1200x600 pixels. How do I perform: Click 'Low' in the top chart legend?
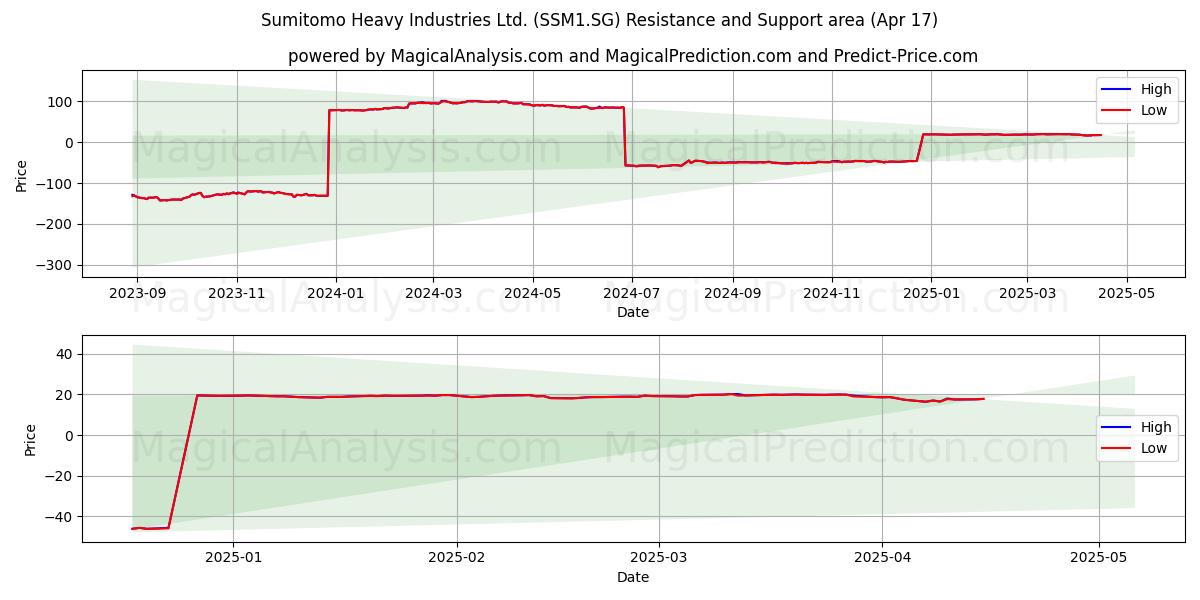(x=1154, y=110)
